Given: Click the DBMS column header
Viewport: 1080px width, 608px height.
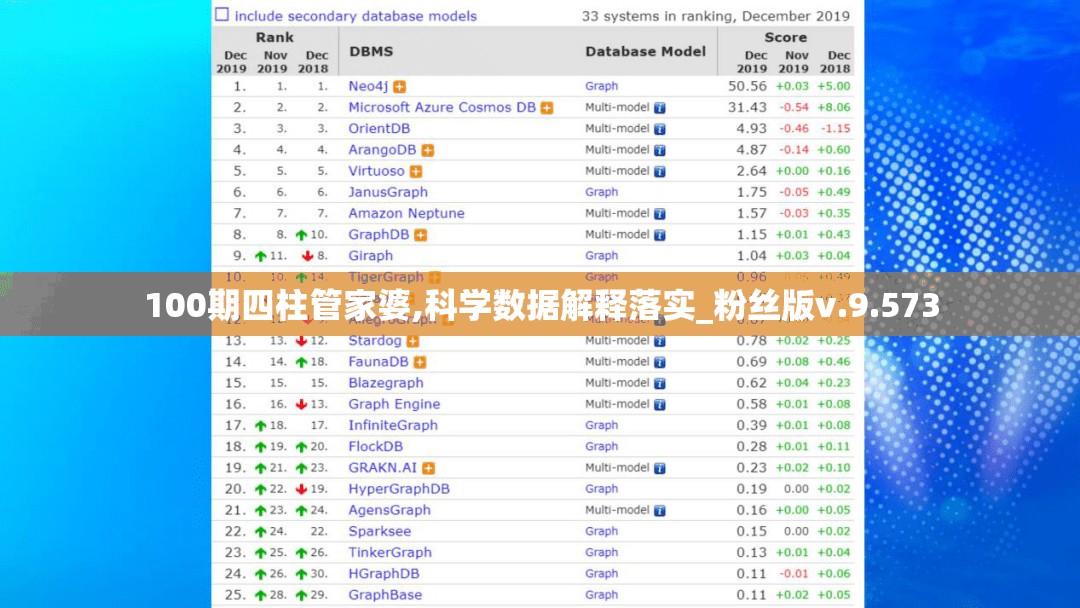Looking at the screenshot, I should [x=371, y=52].
